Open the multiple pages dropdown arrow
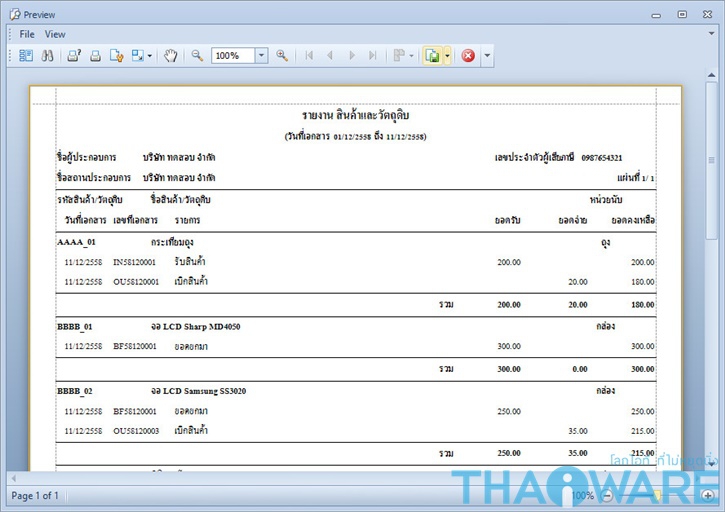The image size is (725, 512). [412, 56]
